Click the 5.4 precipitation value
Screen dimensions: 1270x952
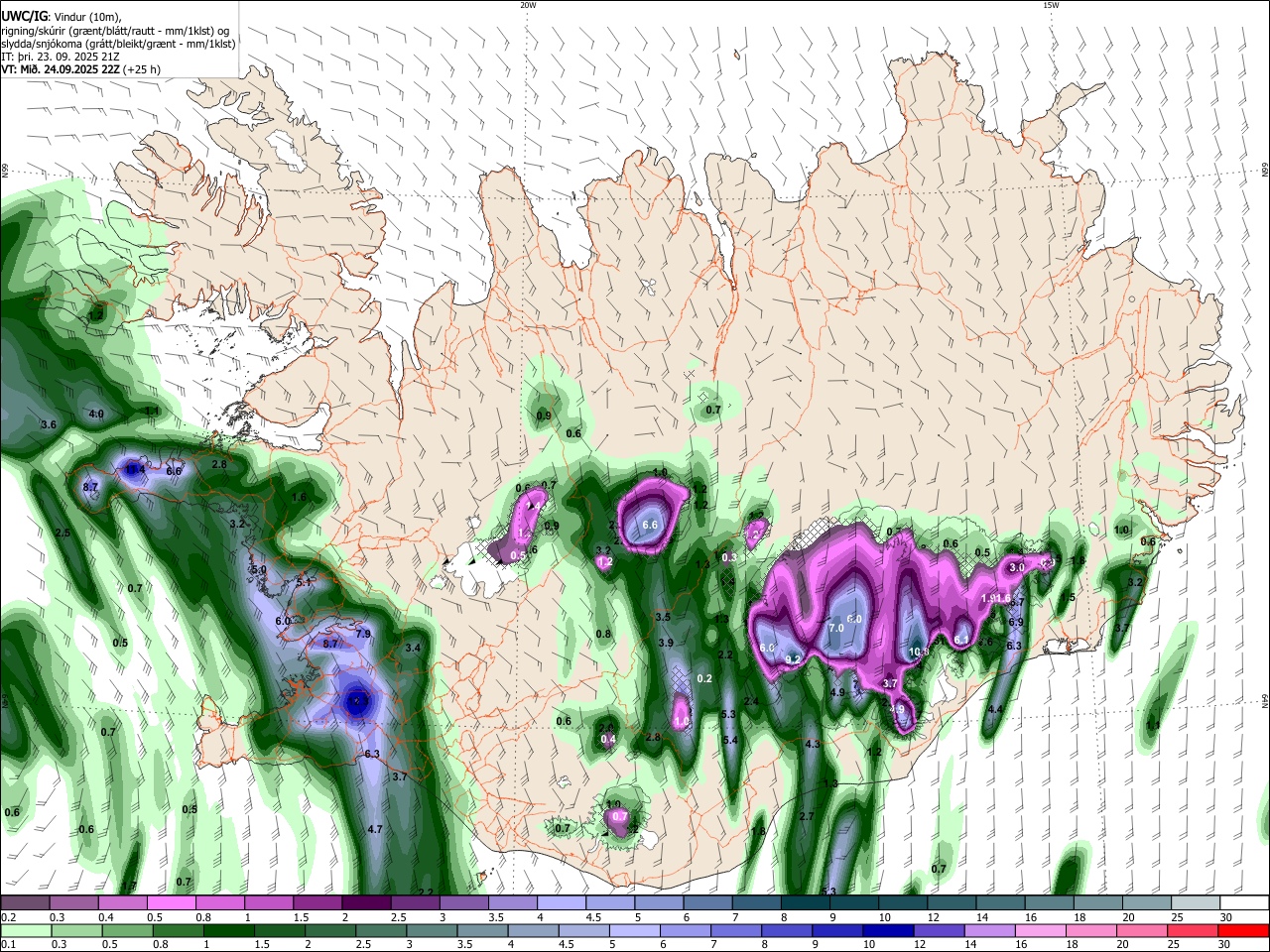730,740
